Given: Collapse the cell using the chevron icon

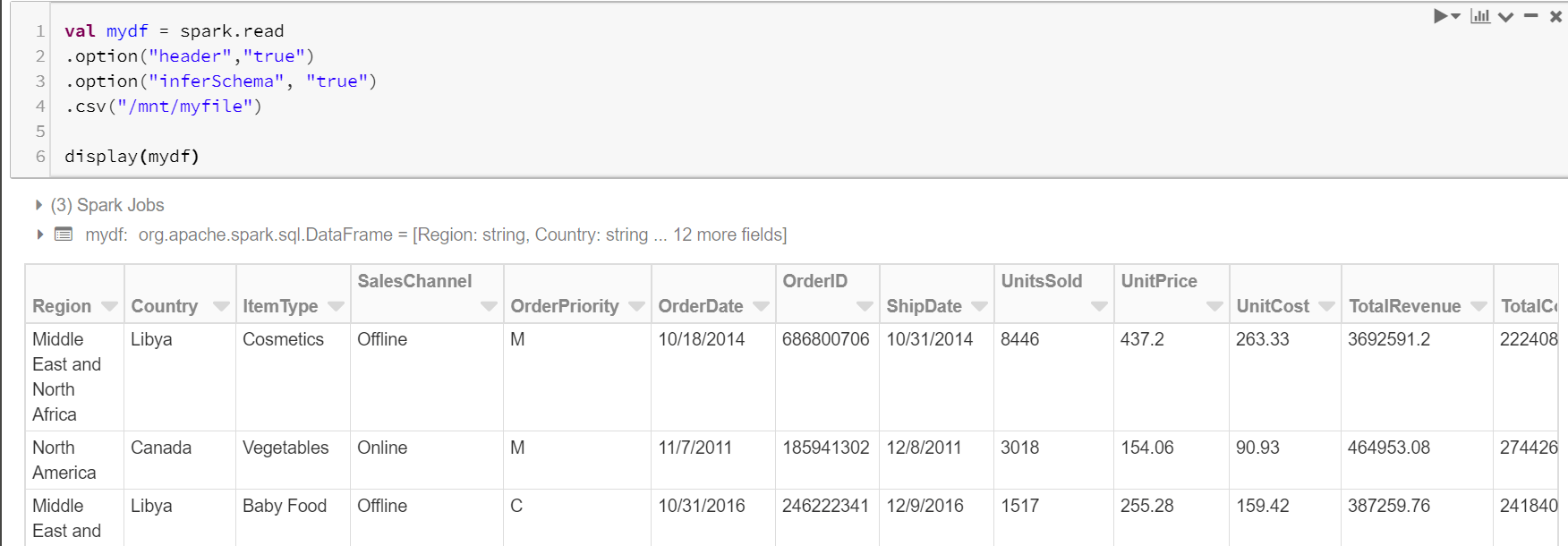Looking at the screenshot, I should tap(1505, 16).
